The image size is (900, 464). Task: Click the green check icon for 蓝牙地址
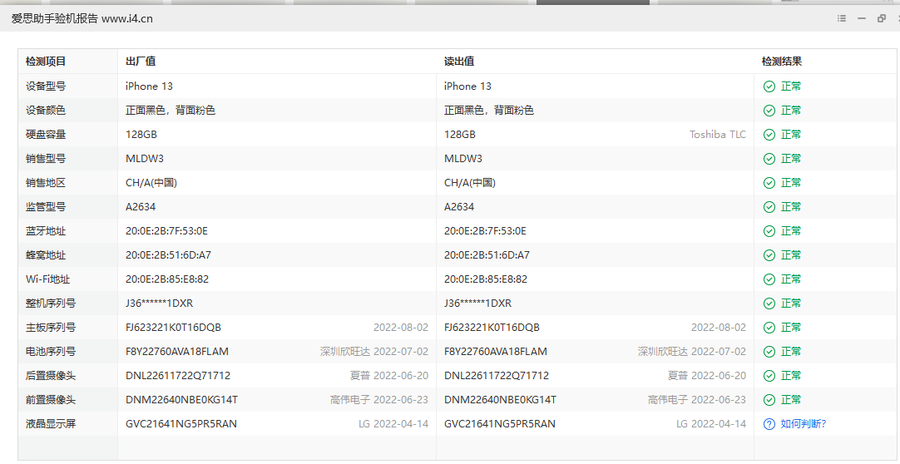coord(769,231)
